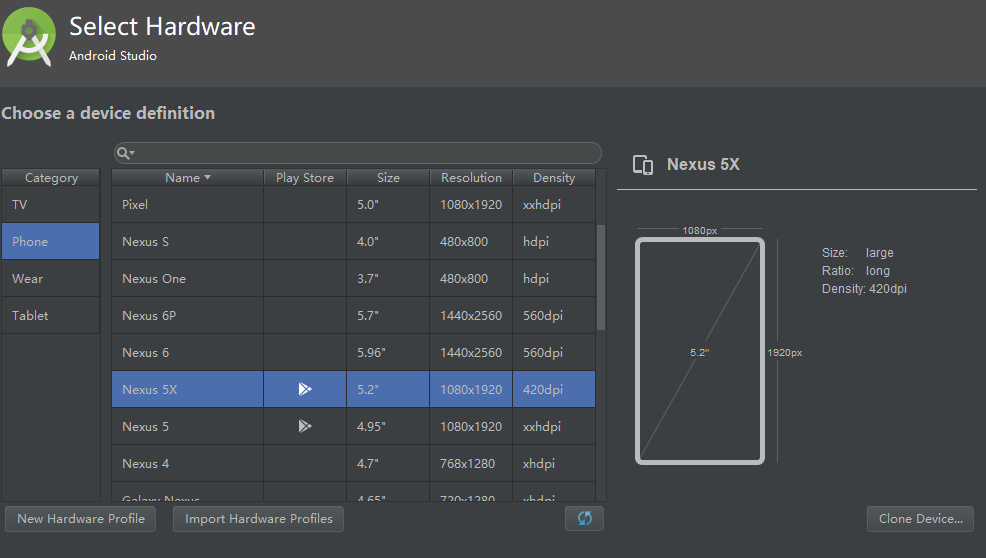Select the TV category
Image resolution: width=986 pixels, height=558 pixels.
click(x=50, y=204)
